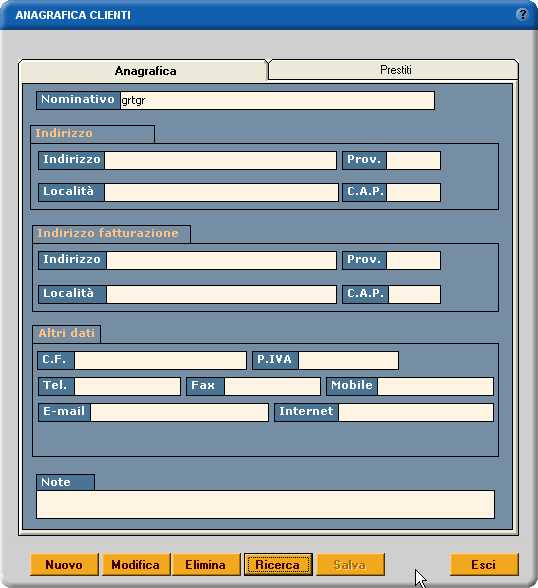
Task: Click the P.IVA input field
Action: point(348,360)
